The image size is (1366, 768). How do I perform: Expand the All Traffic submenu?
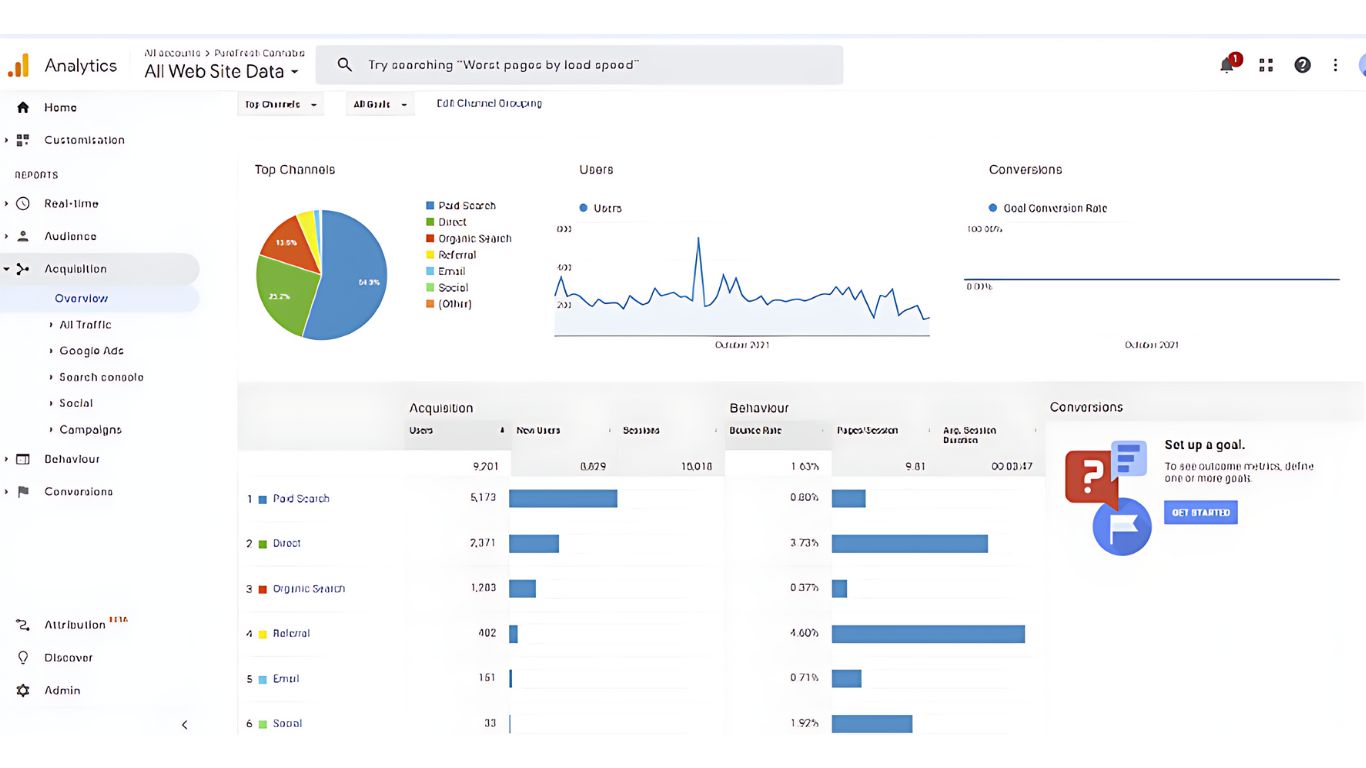pos(51,325)
